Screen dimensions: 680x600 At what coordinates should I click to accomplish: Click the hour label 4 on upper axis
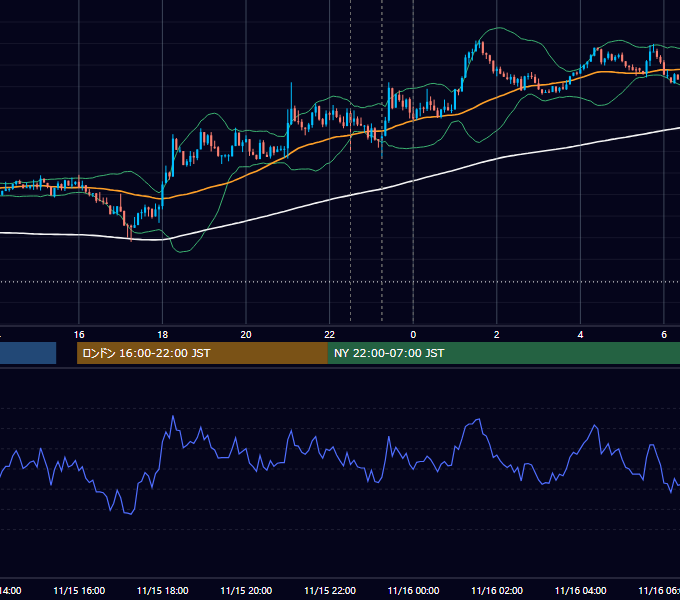tap(580, 335)
